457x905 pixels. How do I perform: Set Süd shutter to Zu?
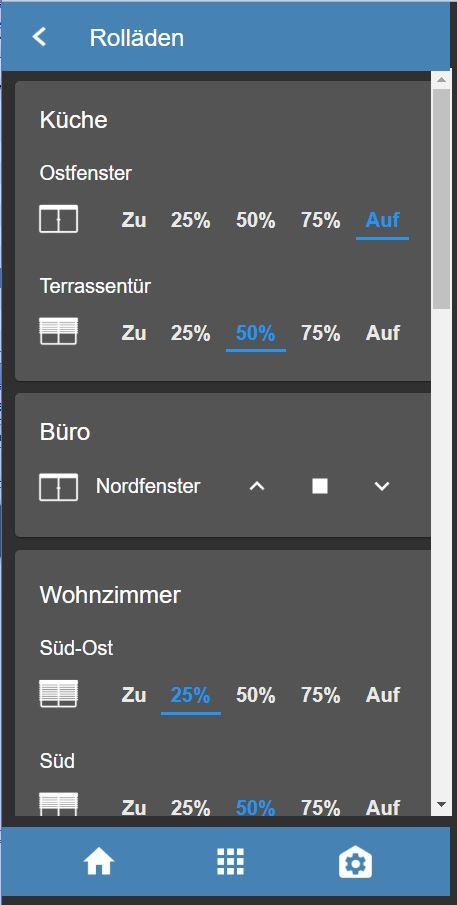[x=133, y=807]
